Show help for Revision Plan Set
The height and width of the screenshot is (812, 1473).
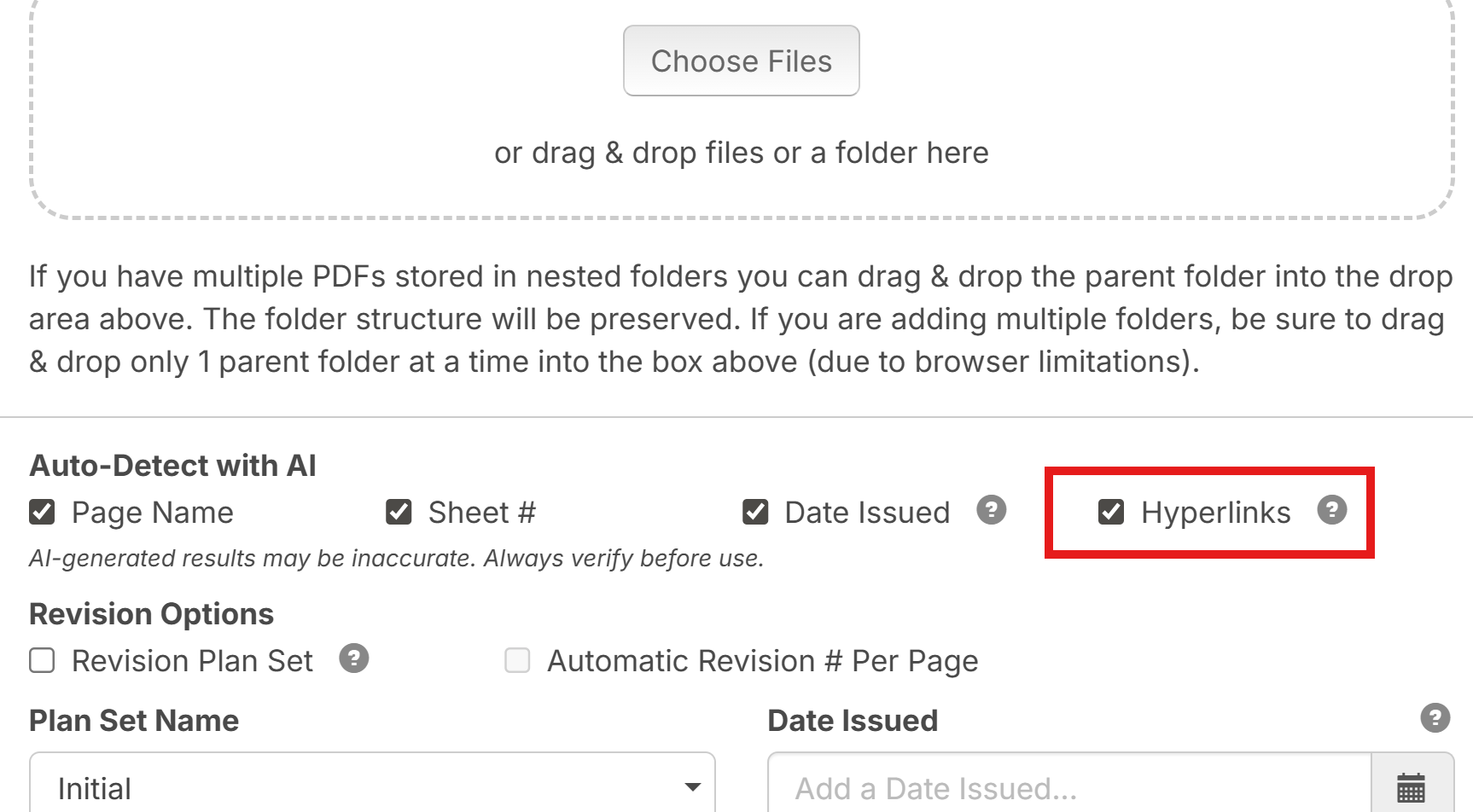[x=353, y=658]
